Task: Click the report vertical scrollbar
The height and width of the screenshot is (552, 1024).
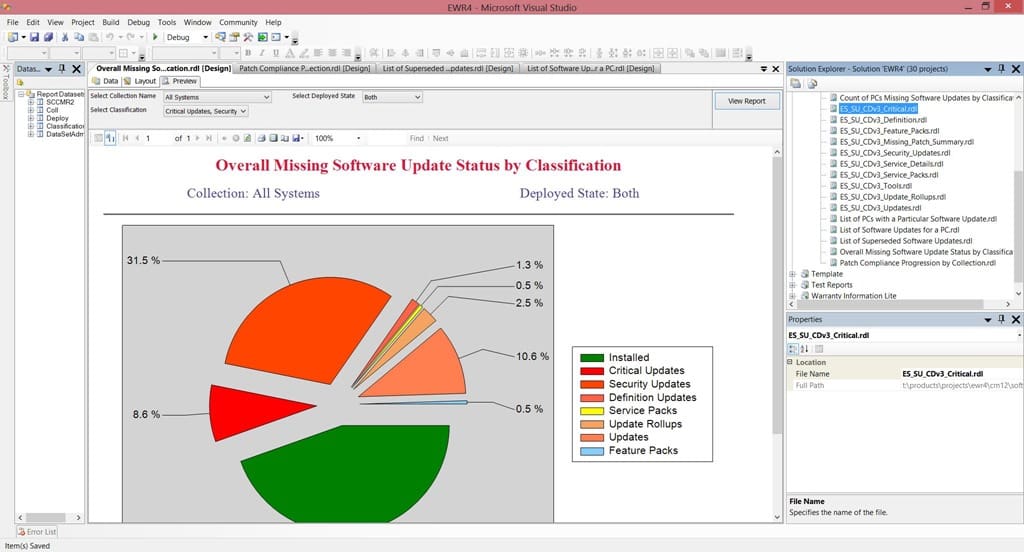Action: tap(777, 295)
